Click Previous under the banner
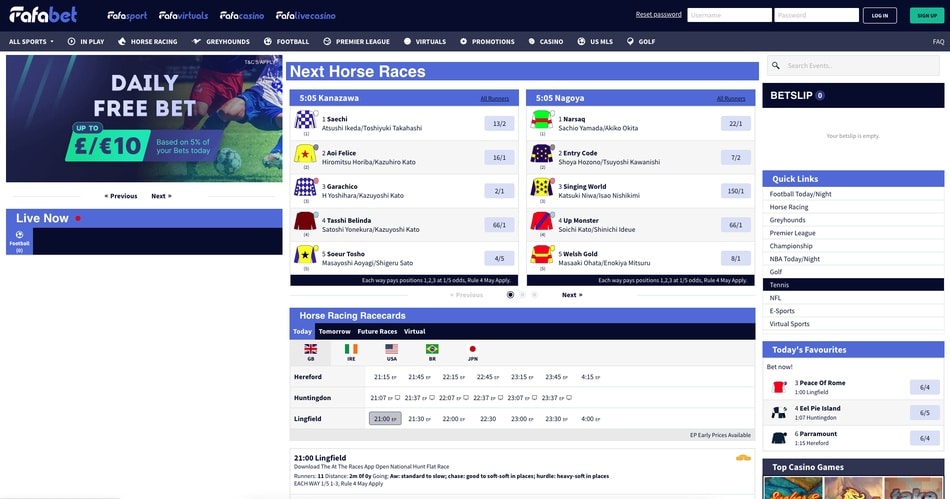The height and width of the screenshot is (499, 950). pos(121,196)
